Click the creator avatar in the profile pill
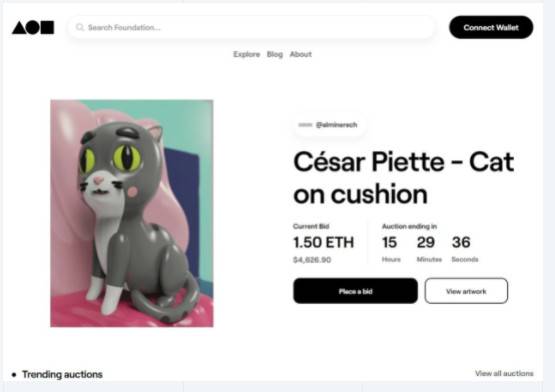Screen dimensions: 555x392 click(x=305, y=125)
